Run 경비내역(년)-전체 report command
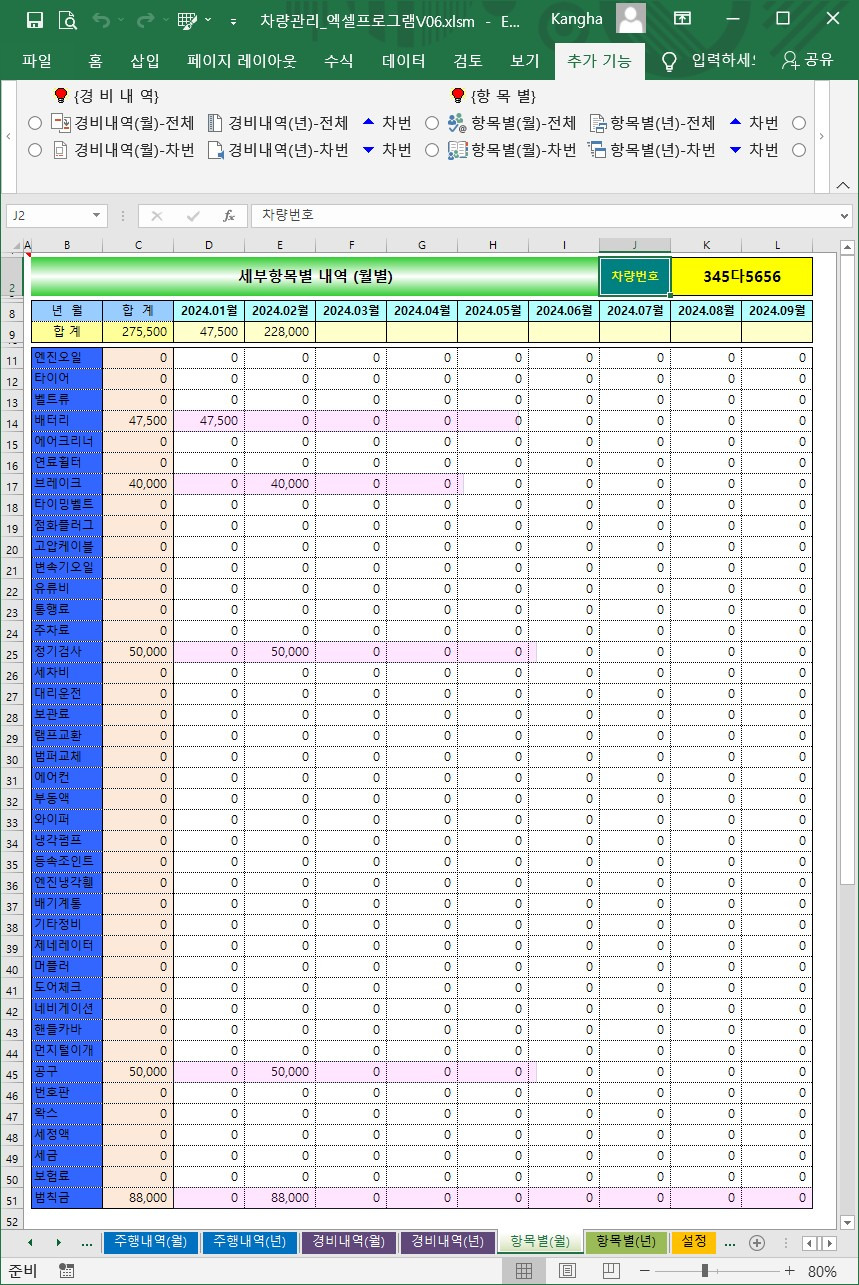Viewport: 859px width, 1285px height. tap(278, 123)
